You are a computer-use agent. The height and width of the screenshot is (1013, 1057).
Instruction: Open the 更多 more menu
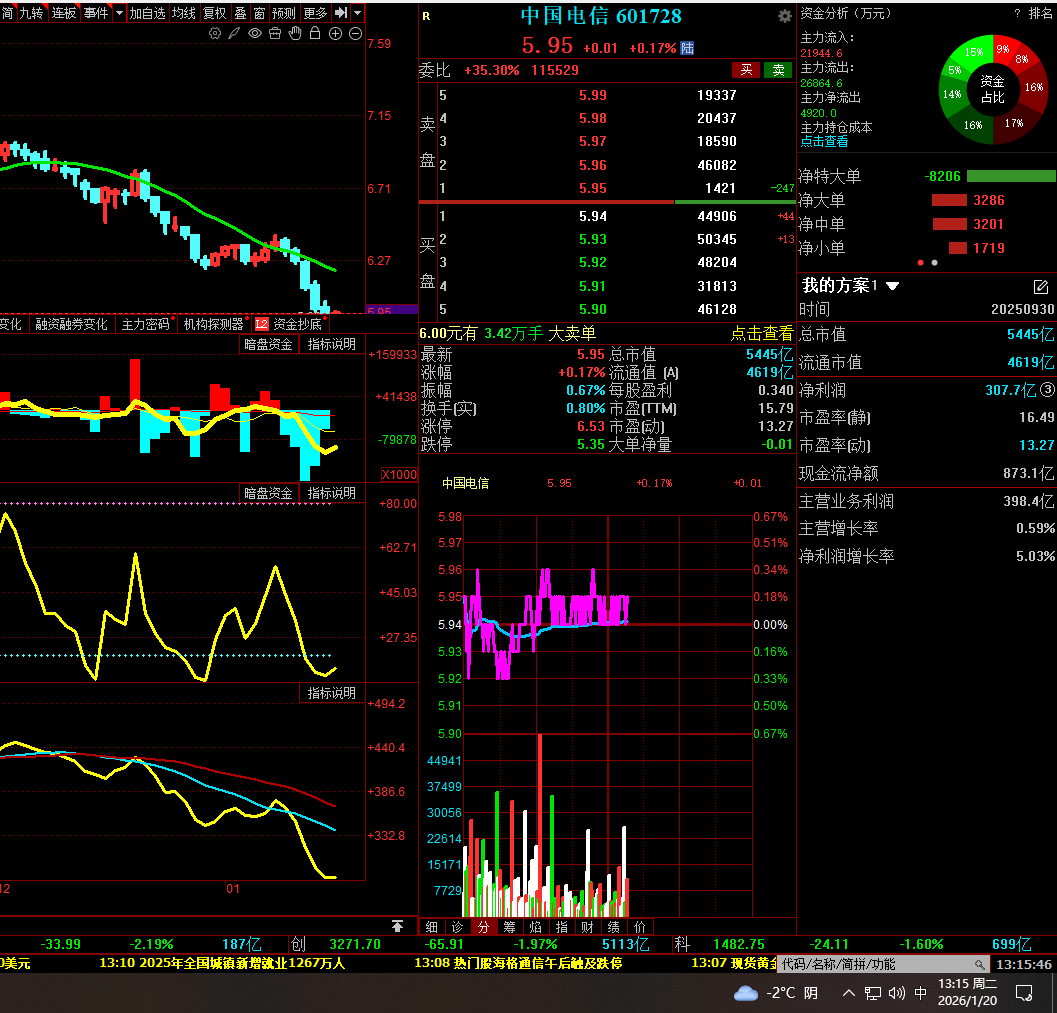(x=315, y=13)
